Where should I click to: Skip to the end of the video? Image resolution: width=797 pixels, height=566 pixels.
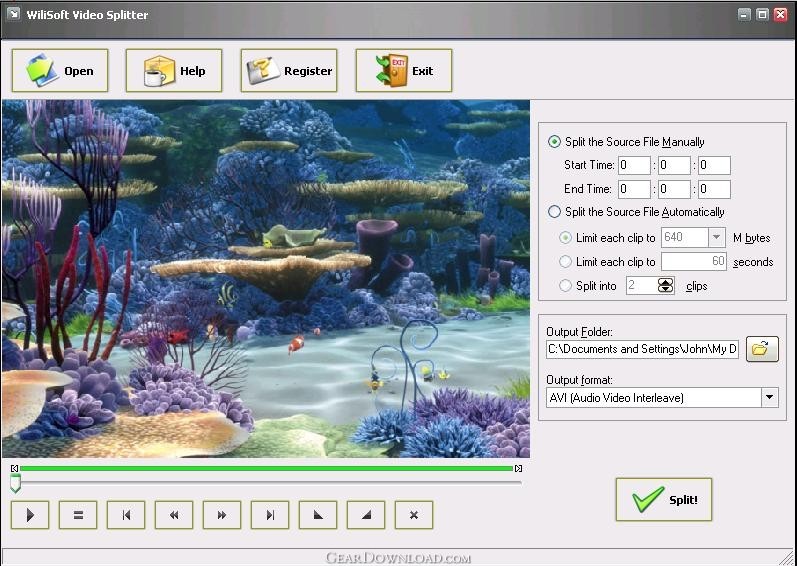pyautogui.click(x=270, y=515)
